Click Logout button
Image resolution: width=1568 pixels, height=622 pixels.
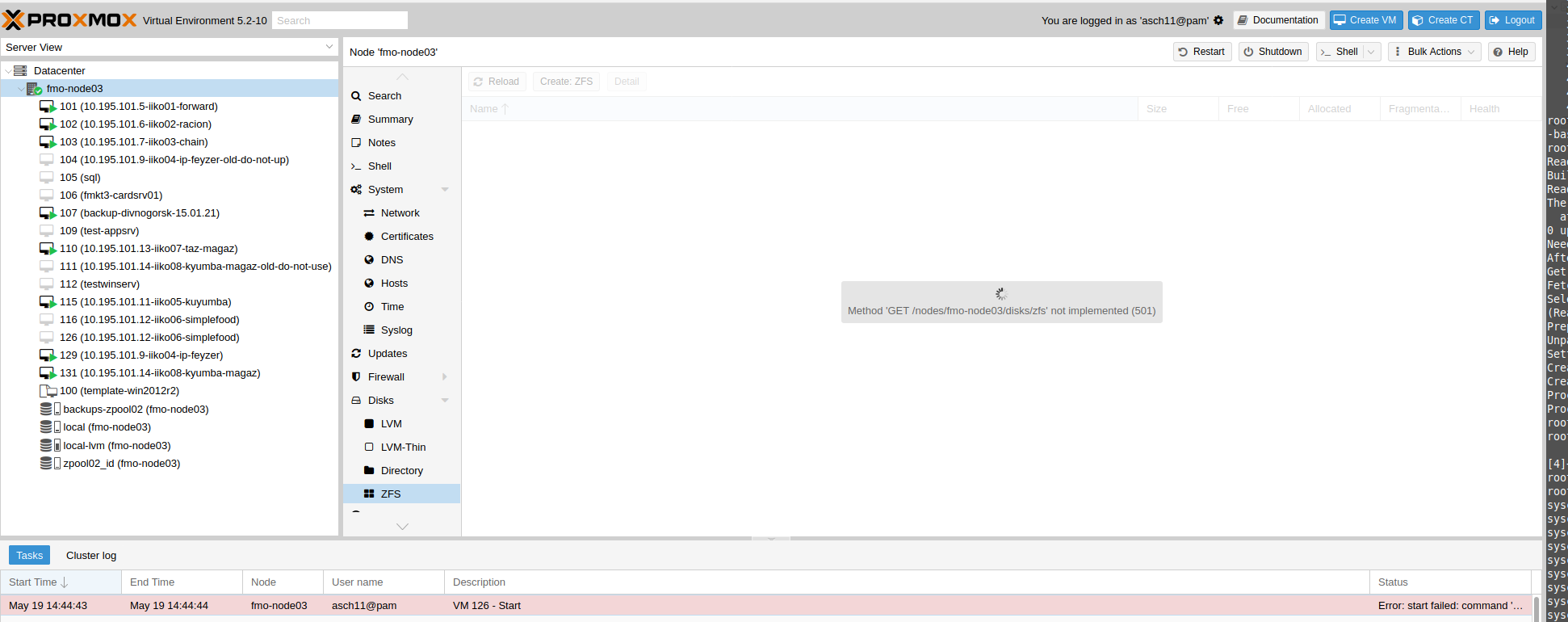(1513, 20)
